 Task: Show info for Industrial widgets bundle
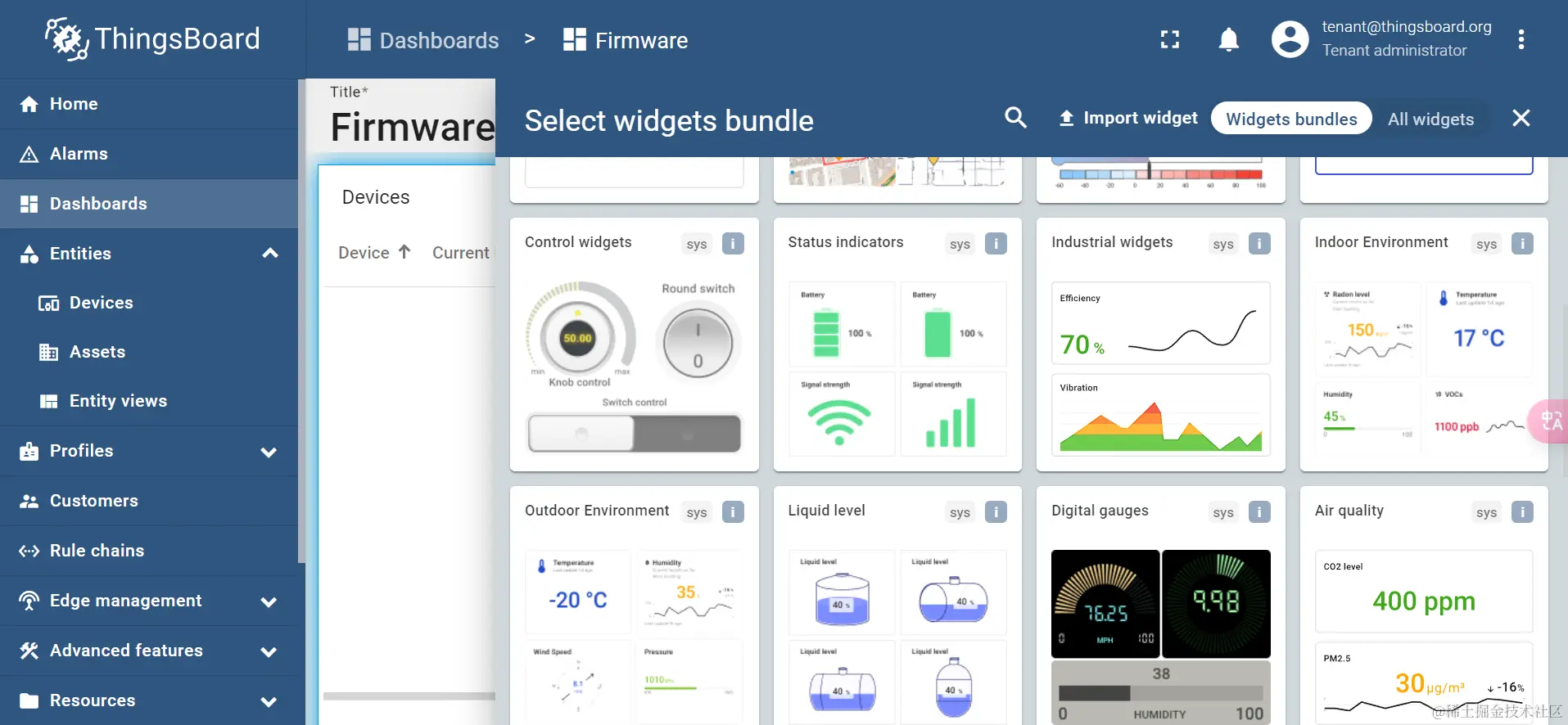click(1259, 243)
